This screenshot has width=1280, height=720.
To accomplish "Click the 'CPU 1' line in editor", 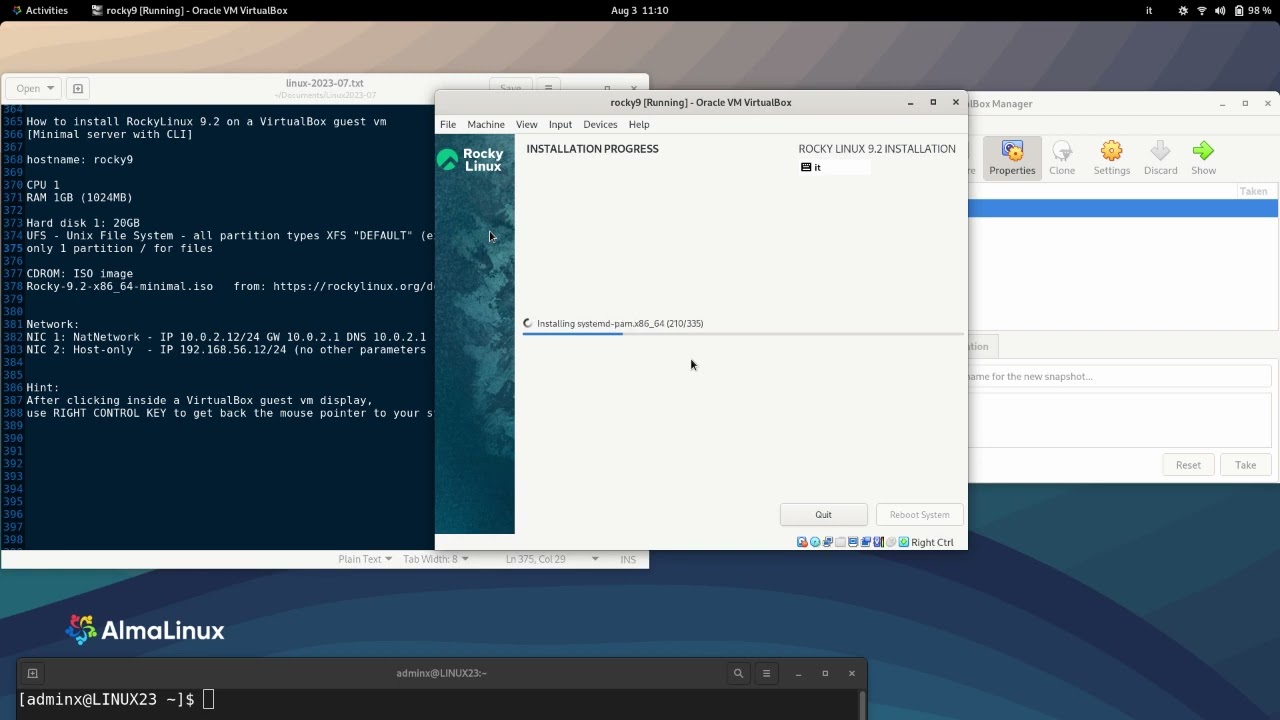I will point(43,185).
